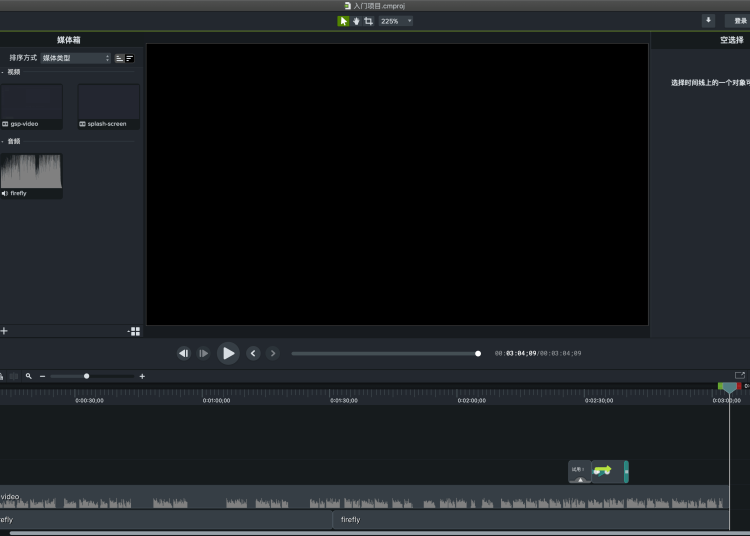Switch media bin to grid view
This screenshot has width=750, height=536.
pyautogui.click(x=135, y=331)
